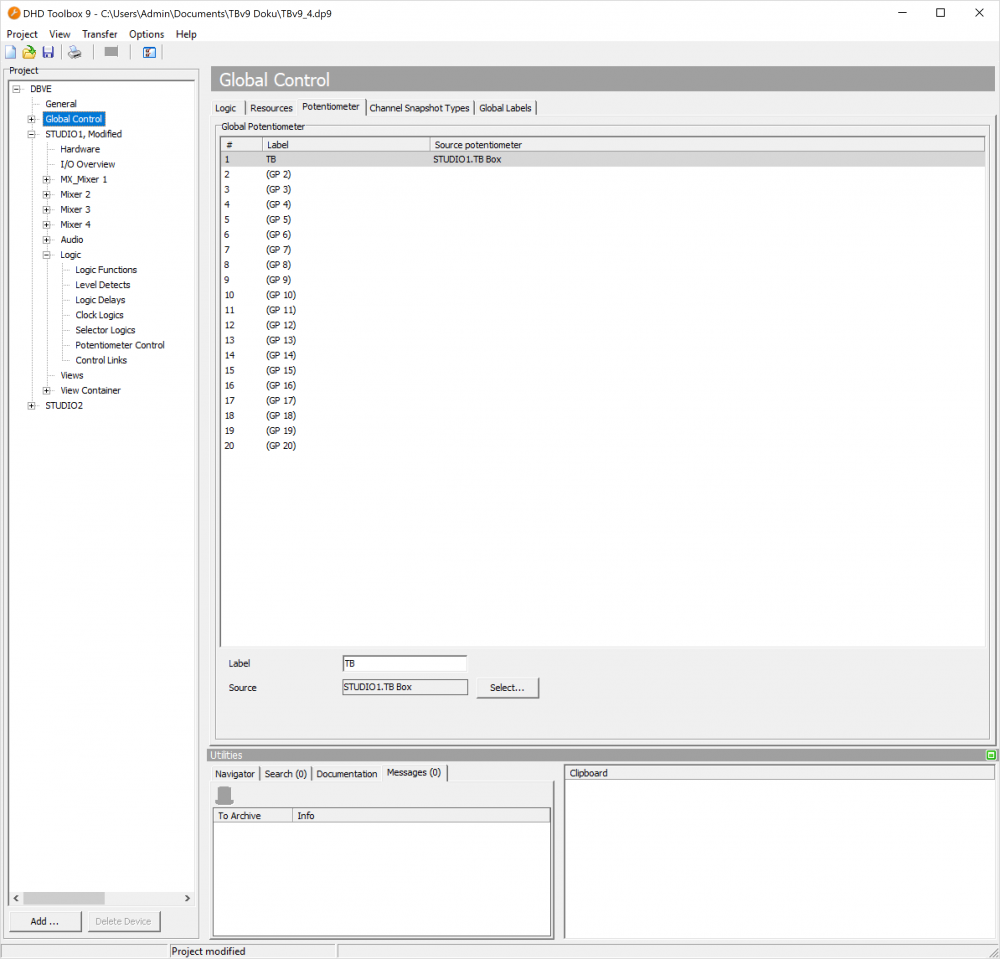Click the checklist options toolbar icon

149,52
